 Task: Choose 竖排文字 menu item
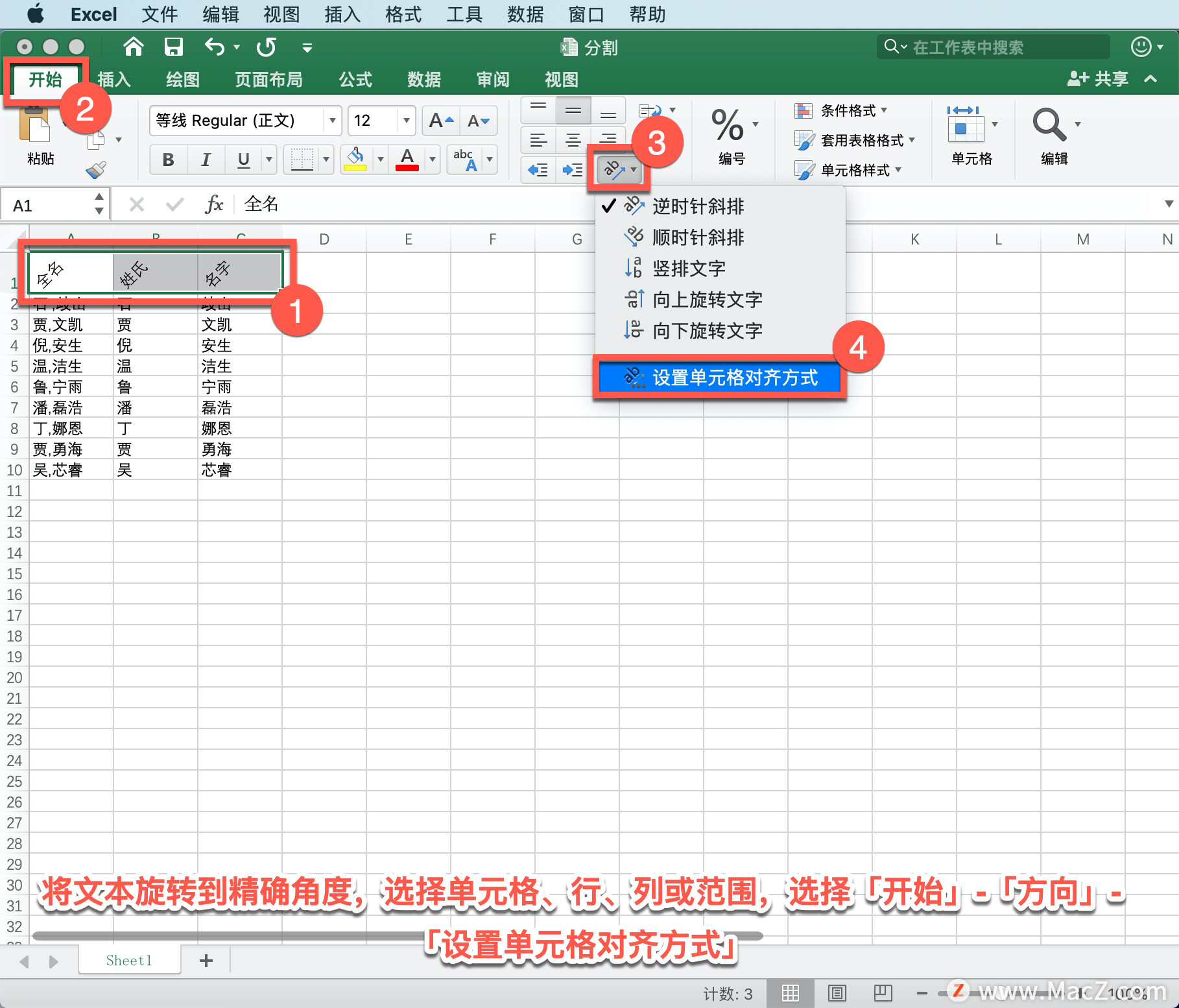720,269
